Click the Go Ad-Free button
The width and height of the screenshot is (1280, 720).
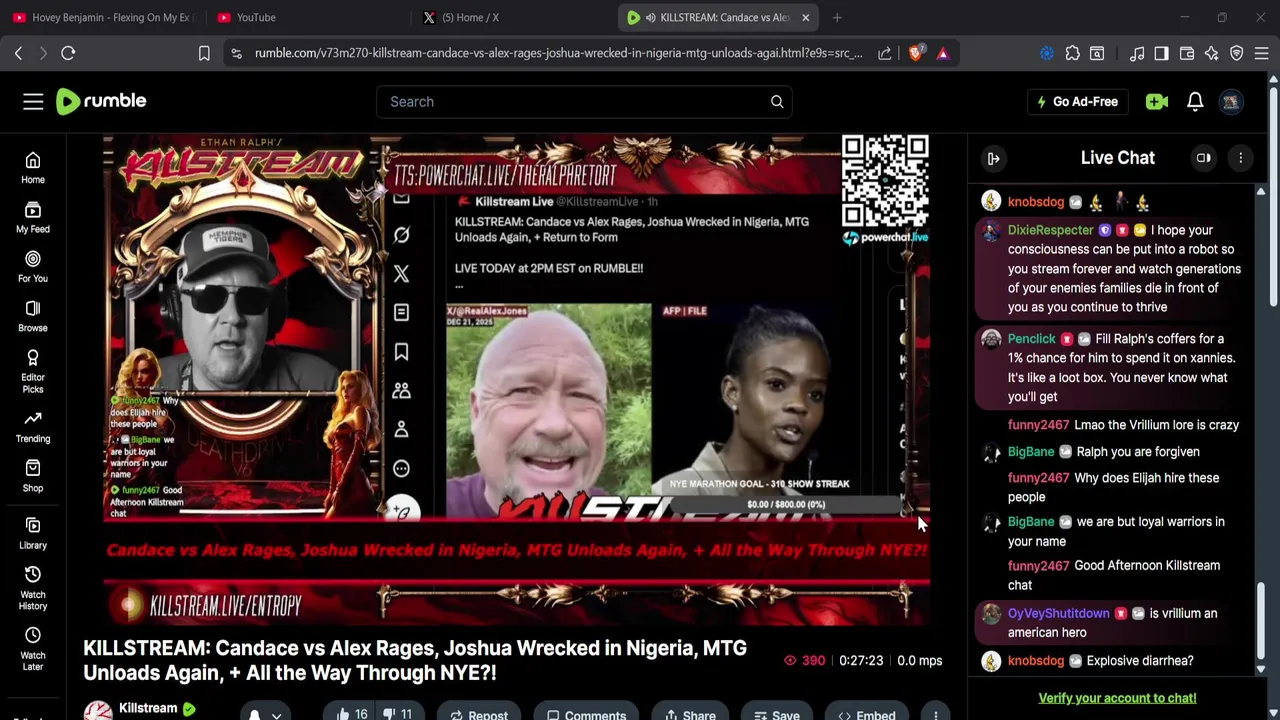click(x=1076, y=101)
